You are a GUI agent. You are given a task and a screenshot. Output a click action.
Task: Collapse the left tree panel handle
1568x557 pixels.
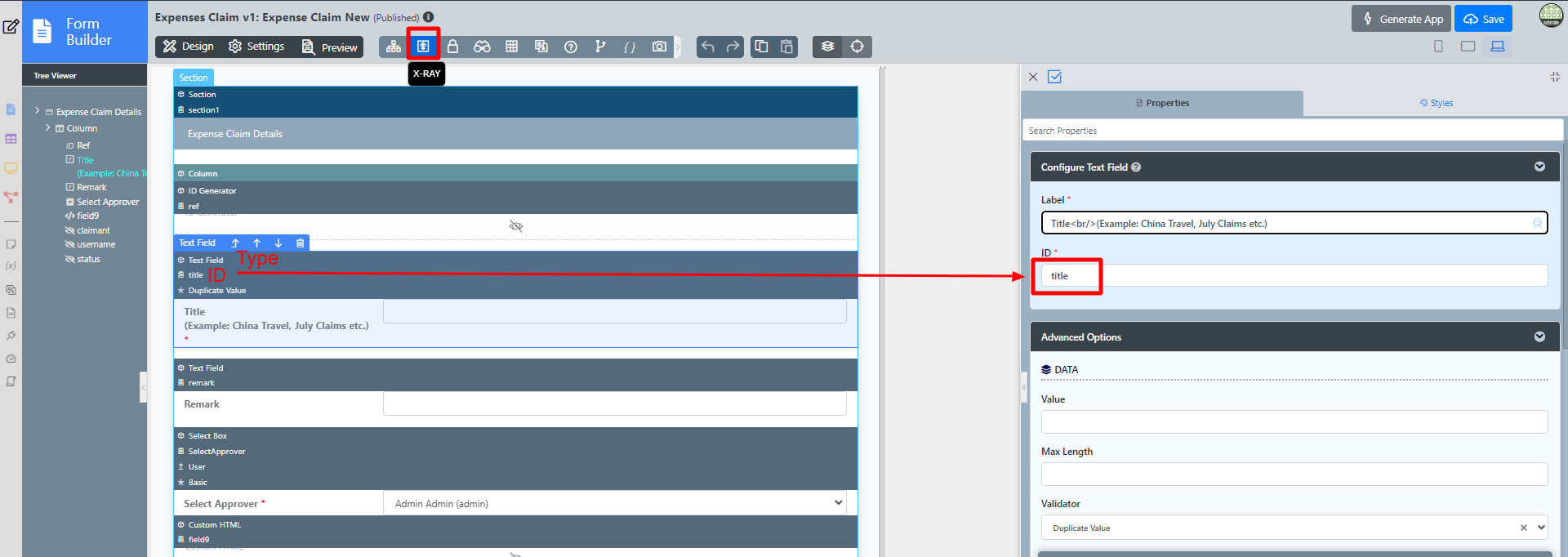(144, 387)
